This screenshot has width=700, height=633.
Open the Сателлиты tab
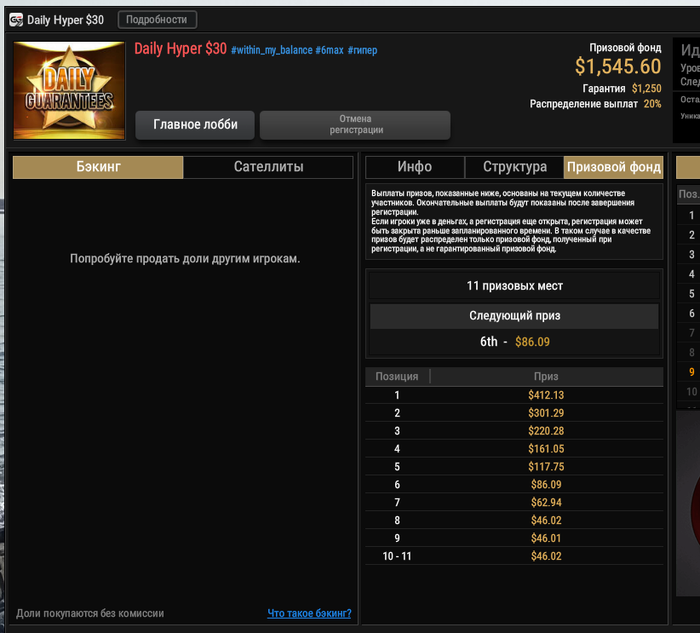(x=268, y=167)
